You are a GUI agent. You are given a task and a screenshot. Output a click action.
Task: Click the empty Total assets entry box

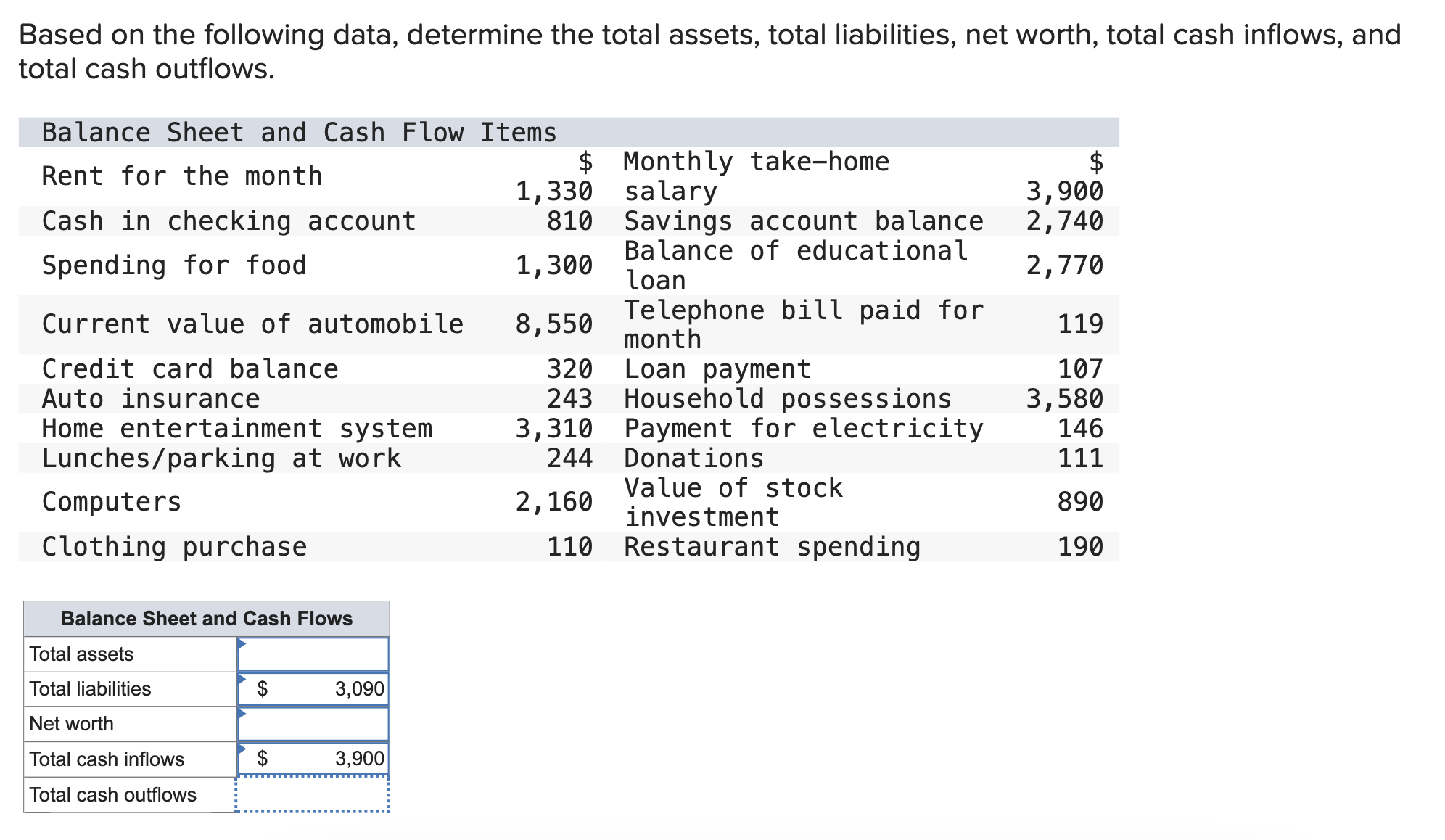(312, 654)
